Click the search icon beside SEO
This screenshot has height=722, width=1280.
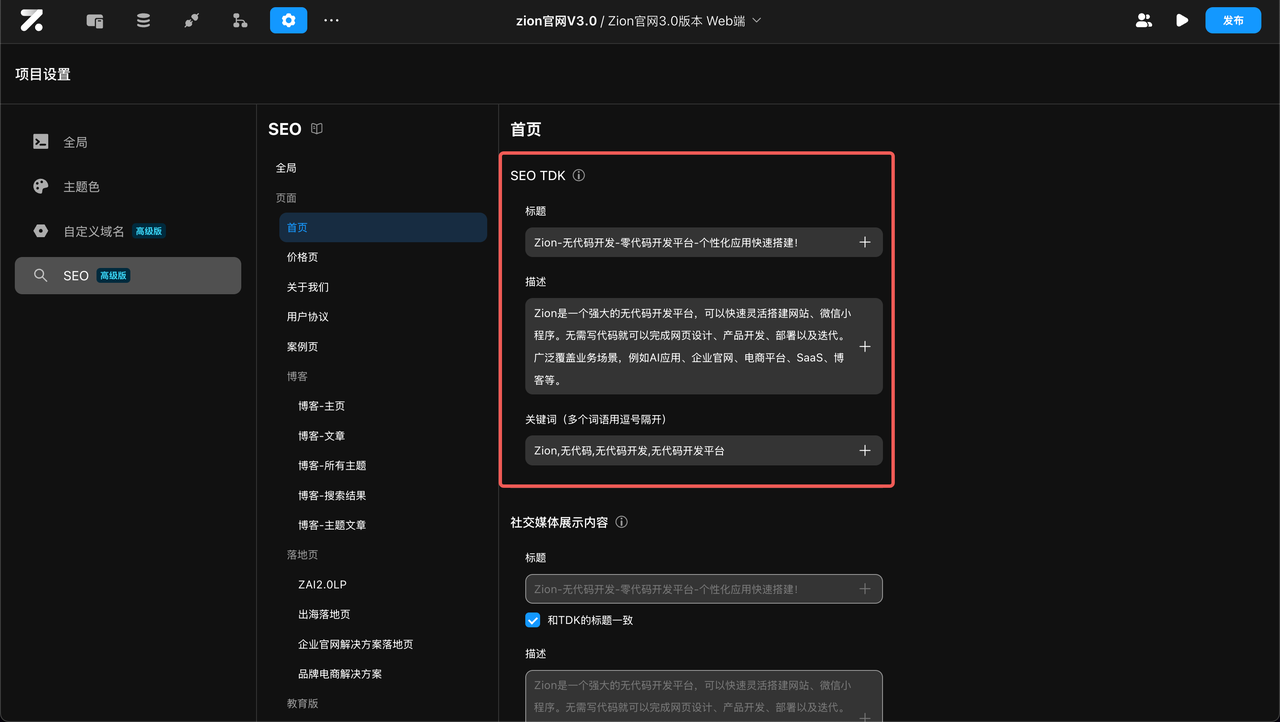tap(41, 276)
